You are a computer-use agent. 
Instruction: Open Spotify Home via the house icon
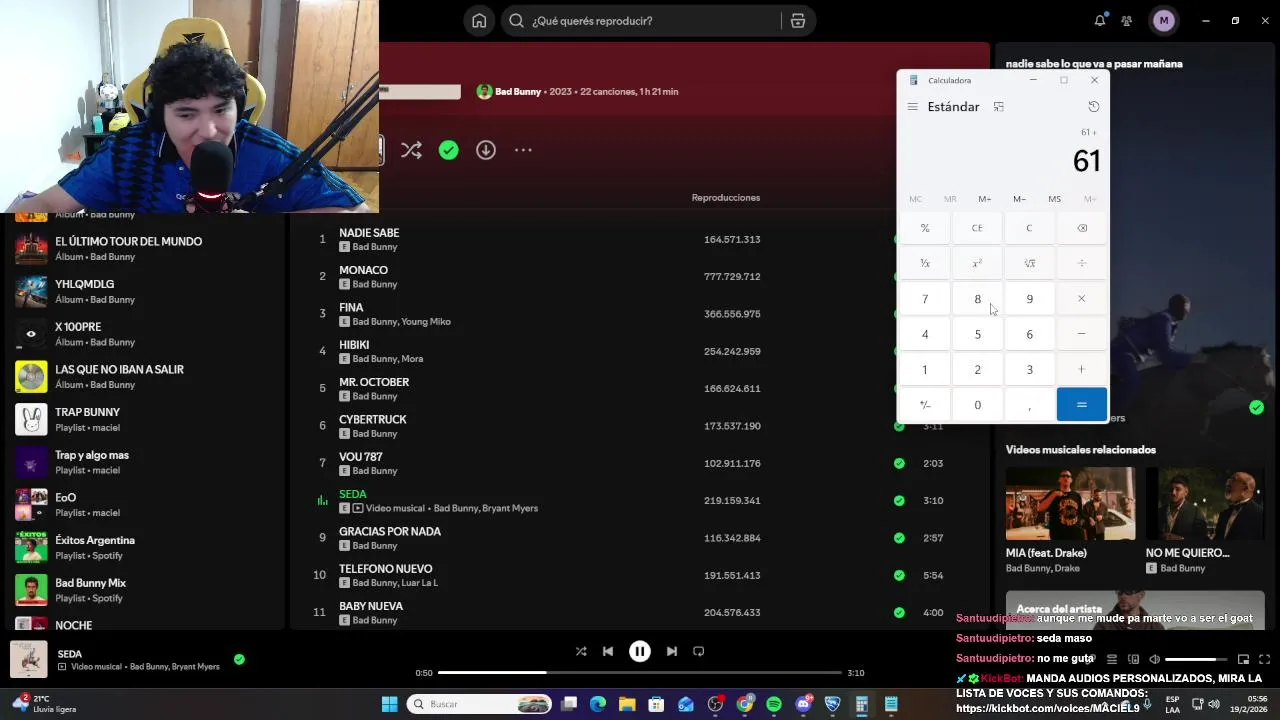pyautogui.click(x=479, y=21)
